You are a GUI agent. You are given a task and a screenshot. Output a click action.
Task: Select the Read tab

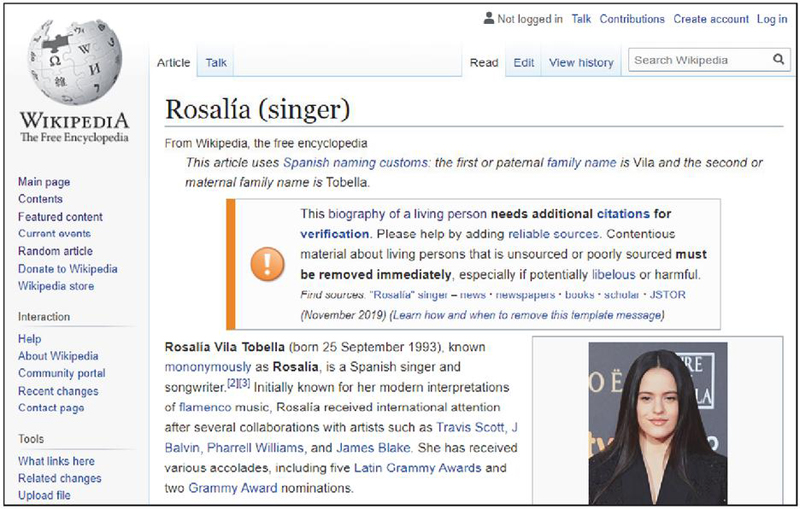[x=484, y=63]
